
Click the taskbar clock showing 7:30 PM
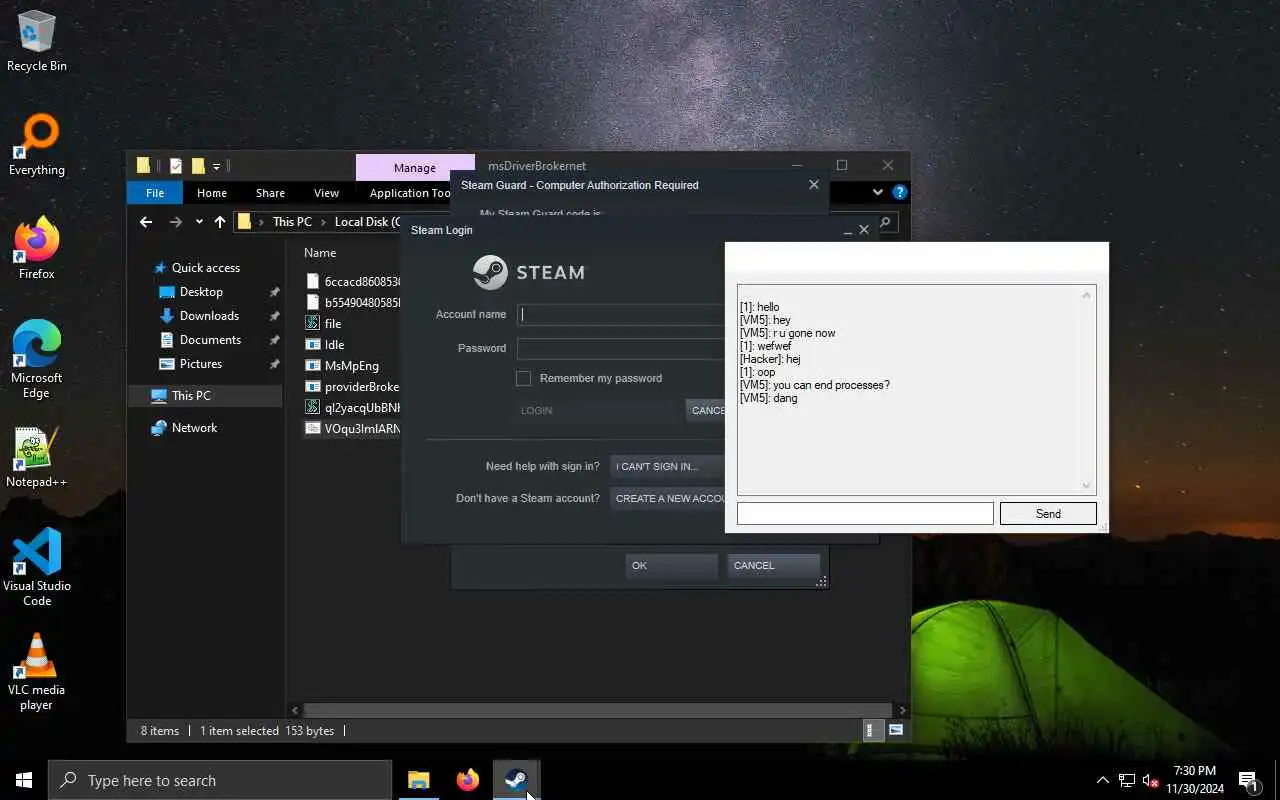(1195, 780)
